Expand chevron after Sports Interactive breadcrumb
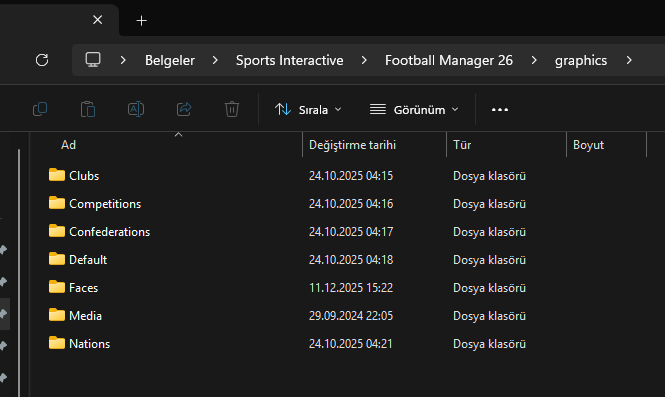Viewport: 665px width, 397px height. coord(364,60)
